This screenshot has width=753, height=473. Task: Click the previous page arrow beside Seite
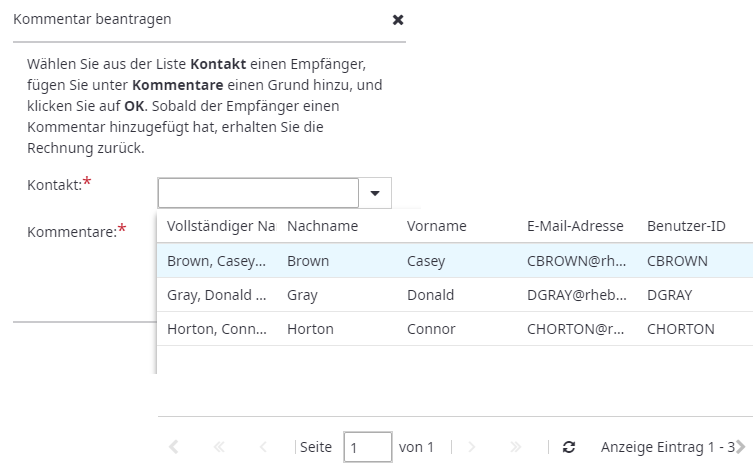(x=264, y=447)
